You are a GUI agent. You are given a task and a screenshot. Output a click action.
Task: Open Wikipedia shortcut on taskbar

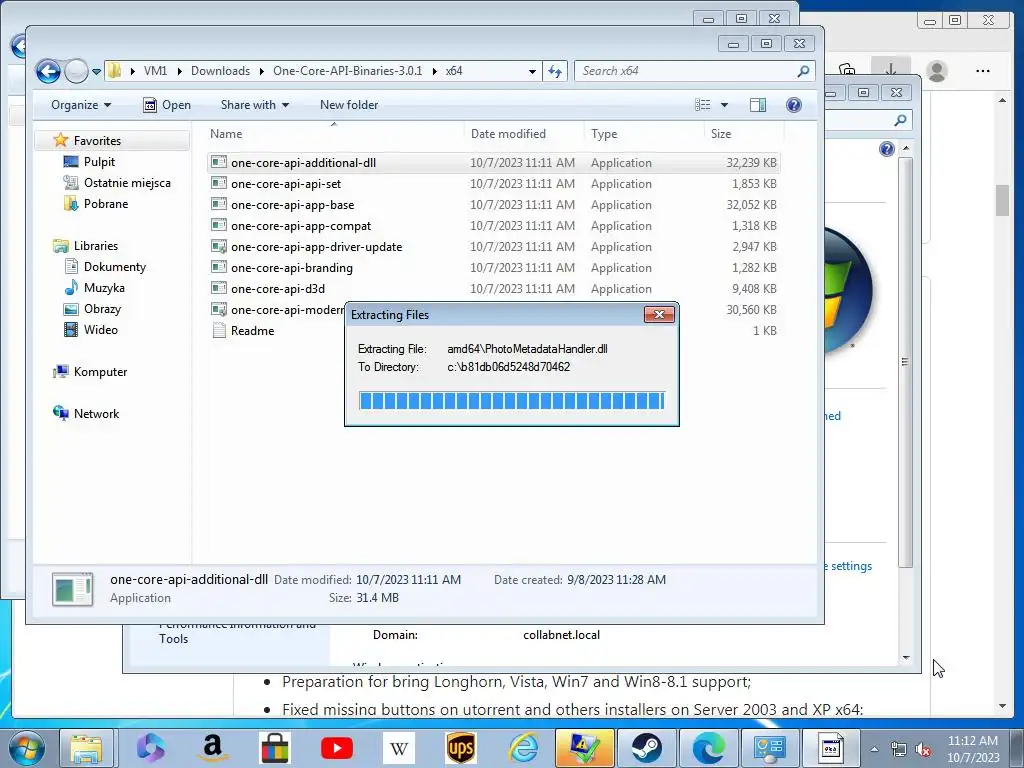(x=399, y=748)
